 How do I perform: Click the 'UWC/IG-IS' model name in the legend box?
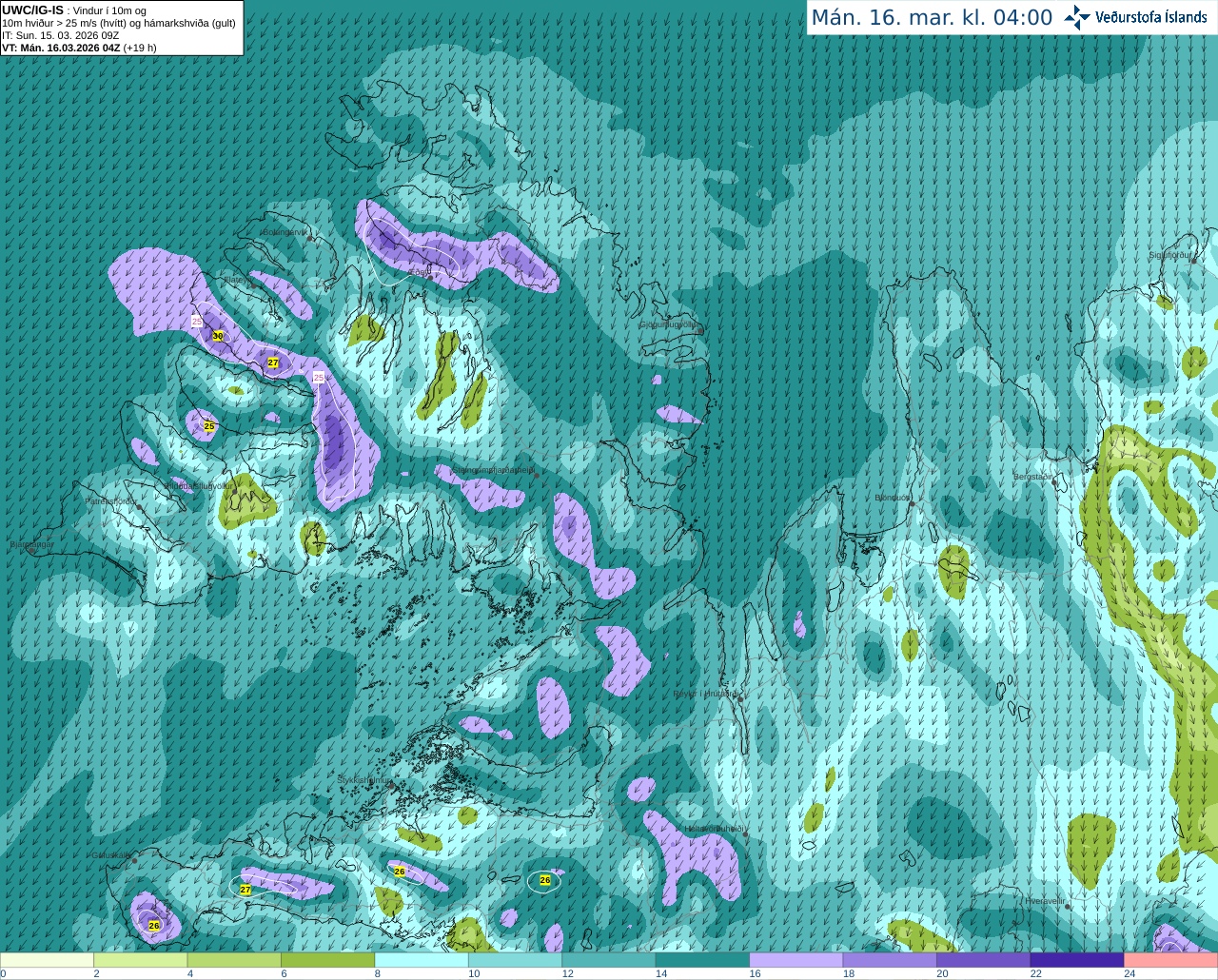point(32,10)
